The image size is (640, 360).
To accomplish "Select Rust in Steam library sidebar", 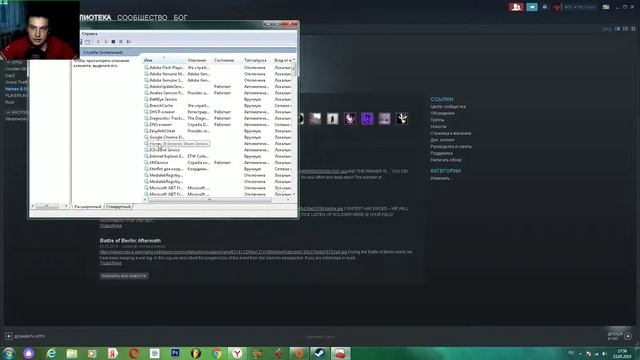I will click(x=9, y=102).
